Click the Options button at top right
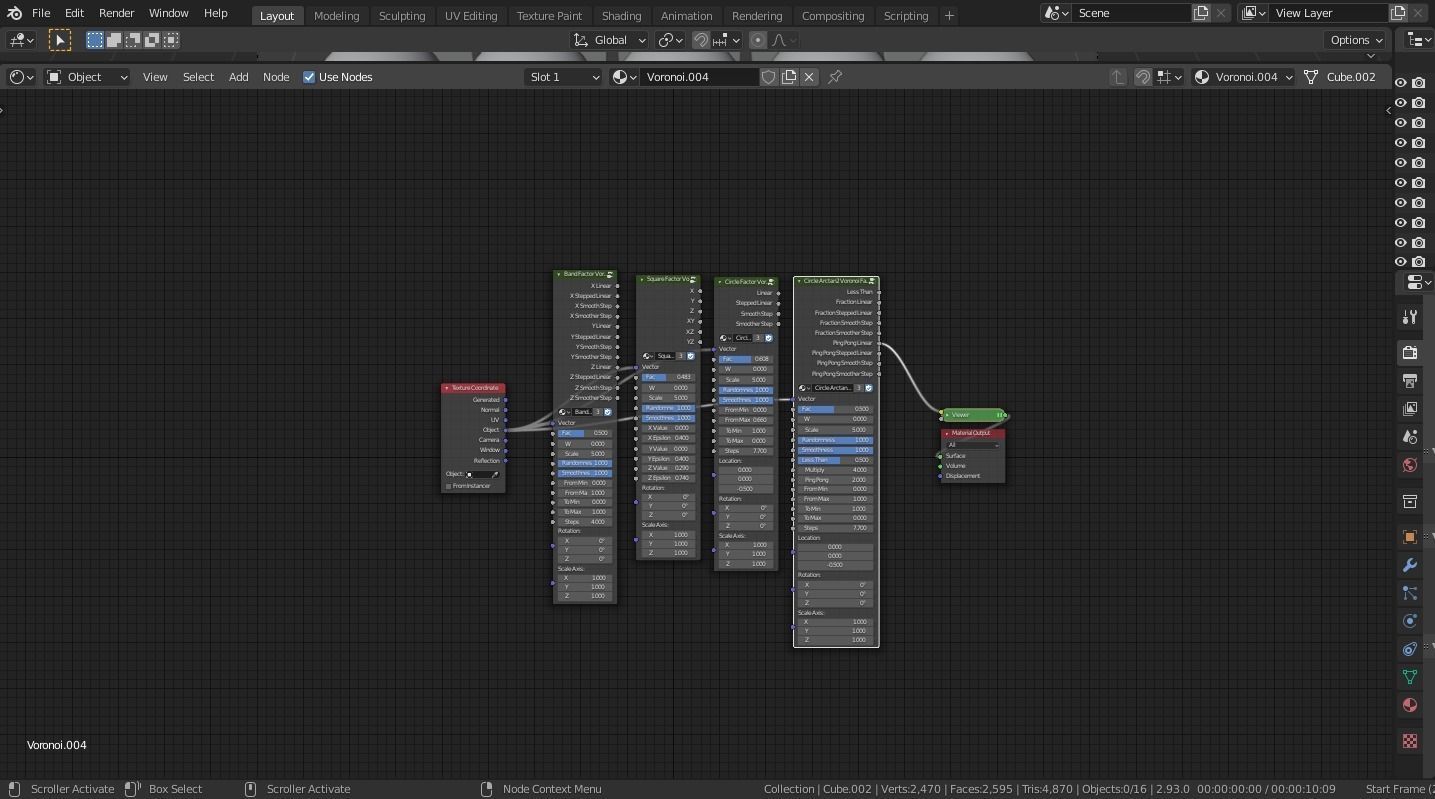This screenshot has height=799, width=1435. [1354, 40]
